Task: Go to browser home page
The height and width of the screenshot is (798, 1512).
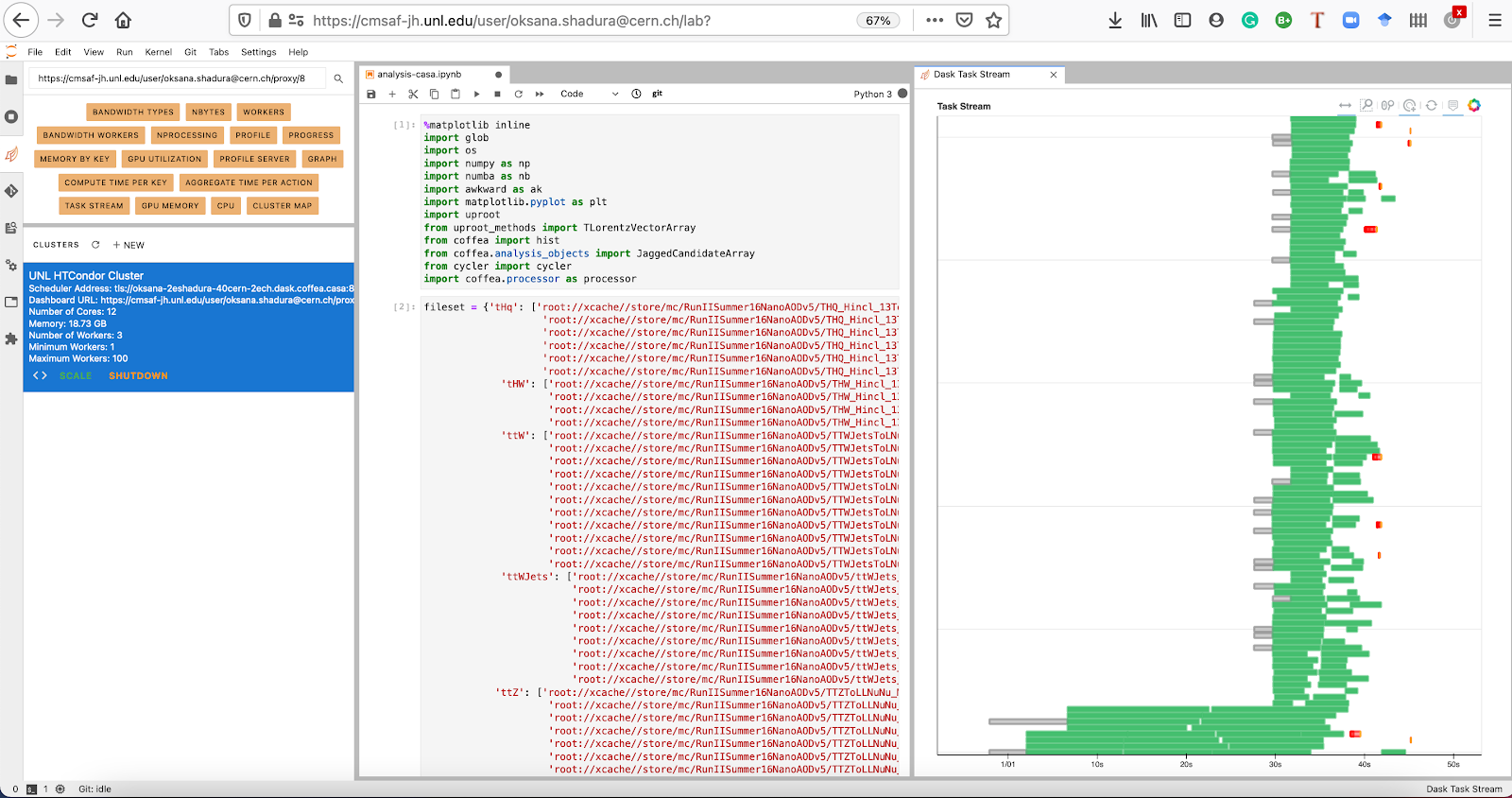Action: pyautogui.click(x=123, y=20)
